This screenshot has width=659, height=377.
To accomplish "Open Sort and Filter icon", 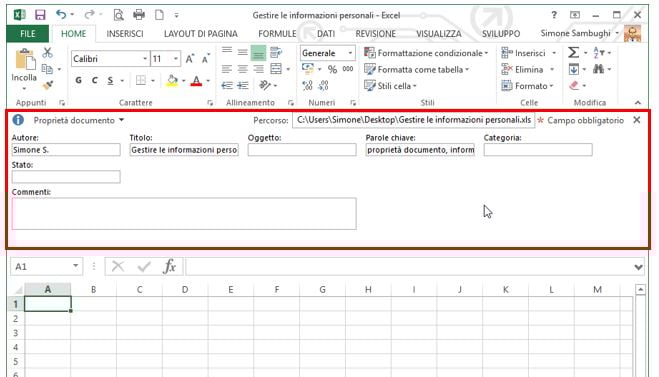I will tap(598, 53).
